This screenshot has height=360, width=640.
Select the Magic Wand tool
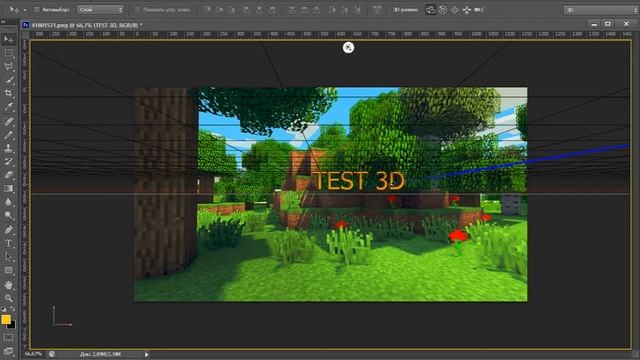click(8, 80)
